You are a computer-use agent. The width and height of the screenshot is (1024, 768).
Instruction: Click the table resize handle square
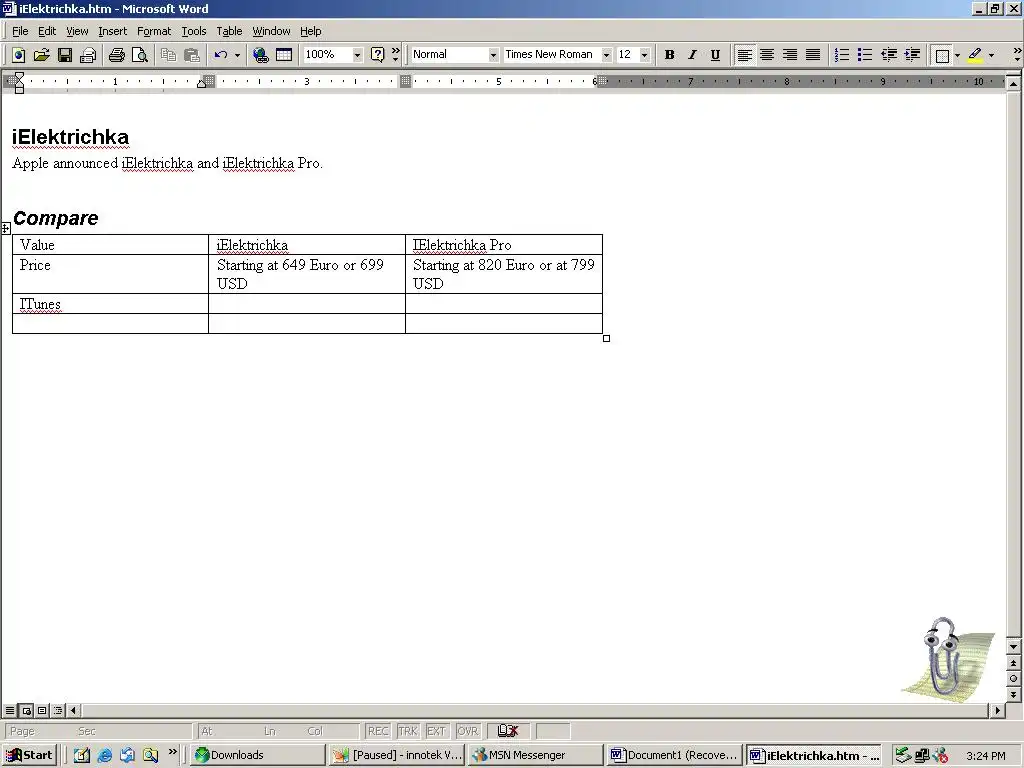(x=606, y=338)
